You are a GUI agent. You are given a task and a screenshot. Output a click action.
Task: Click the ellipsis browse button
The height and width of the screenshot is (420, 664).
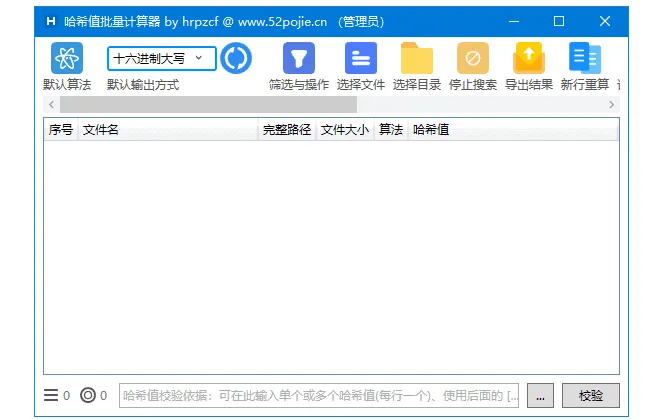[x=540, y=396]
